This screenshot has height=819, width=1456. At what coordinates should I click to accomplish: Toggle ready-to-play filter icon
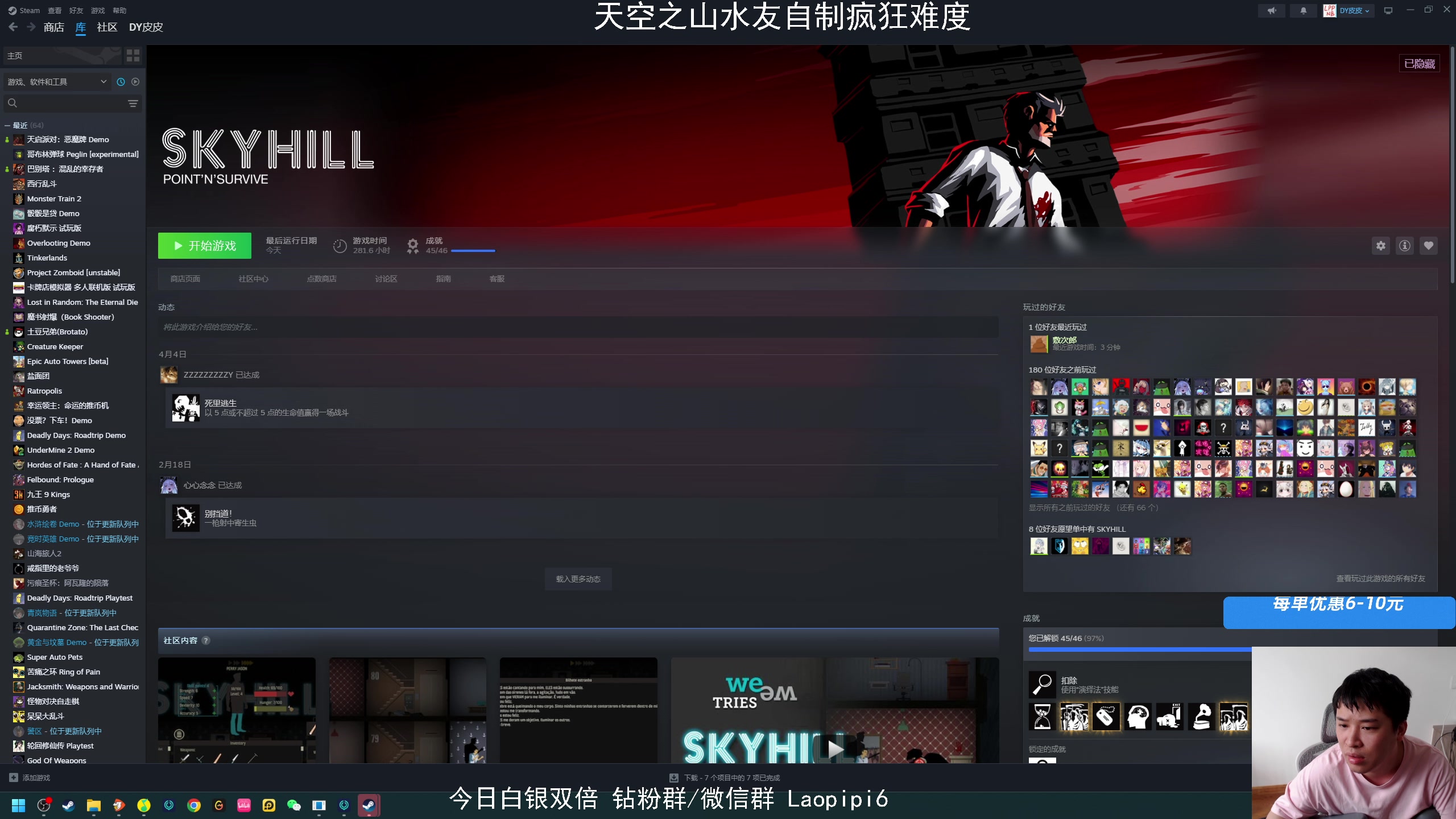135,82
